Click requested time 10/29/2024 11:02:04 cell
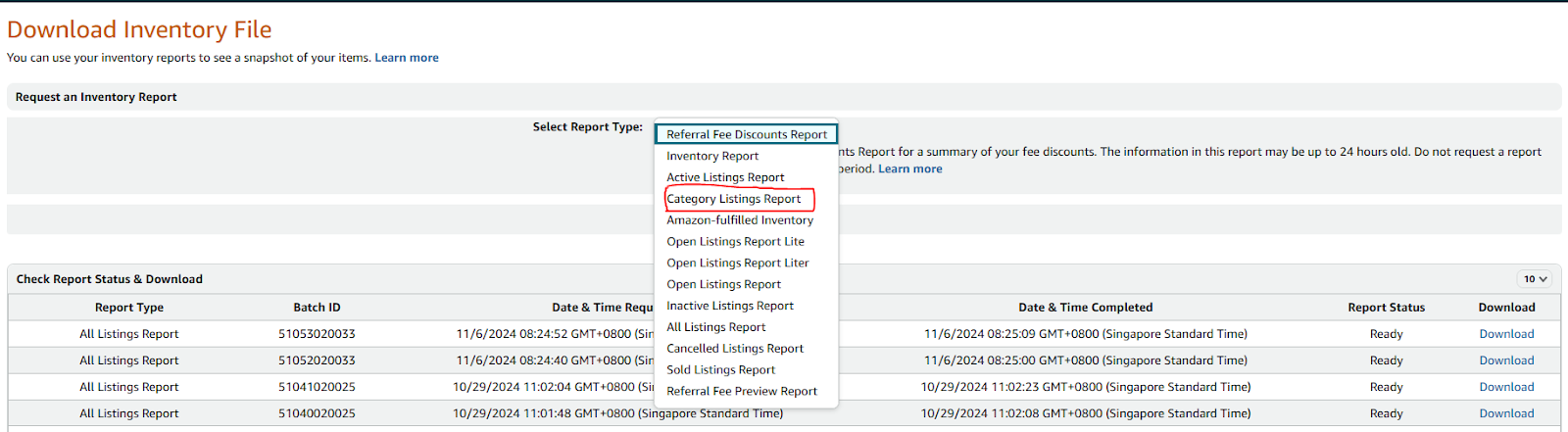Image resolution: width=1568 pixels, height=432 pixels. click(553, 387)
